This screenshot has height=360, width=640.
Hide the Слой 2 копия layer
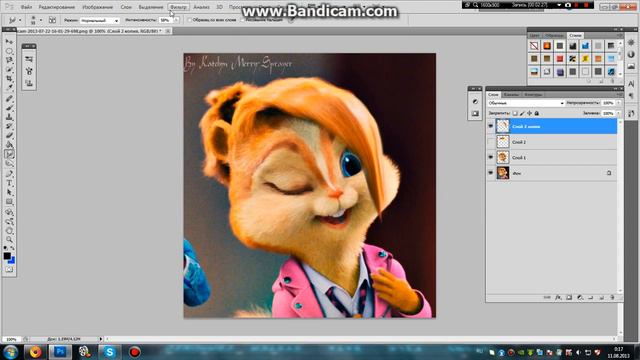point(491,127)
